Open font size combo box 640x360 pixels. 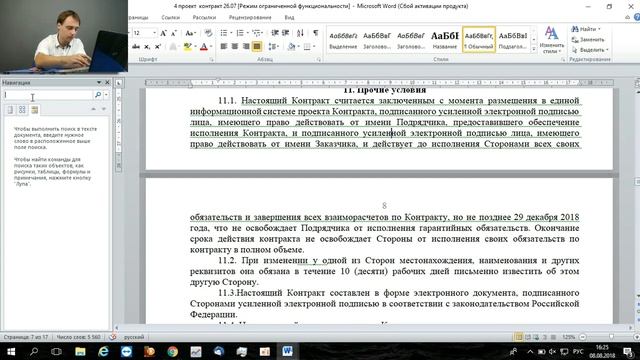[x=144, y=33]
